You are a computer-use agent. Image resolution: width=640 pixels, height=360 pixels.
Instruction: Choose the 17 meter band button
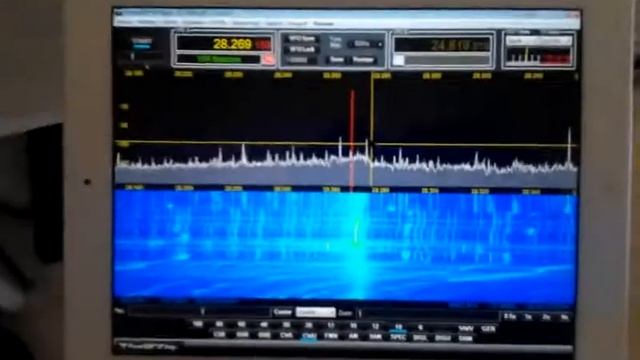click(331, 326)
